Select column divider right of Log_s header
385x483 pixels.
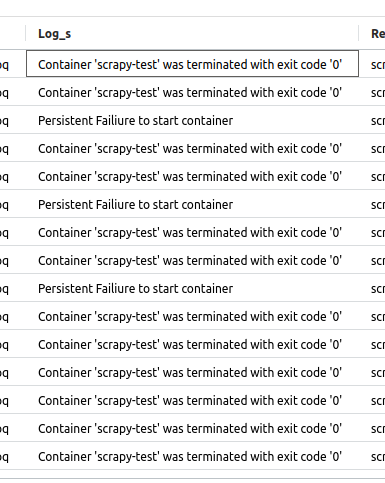click(x=359, y=33)
